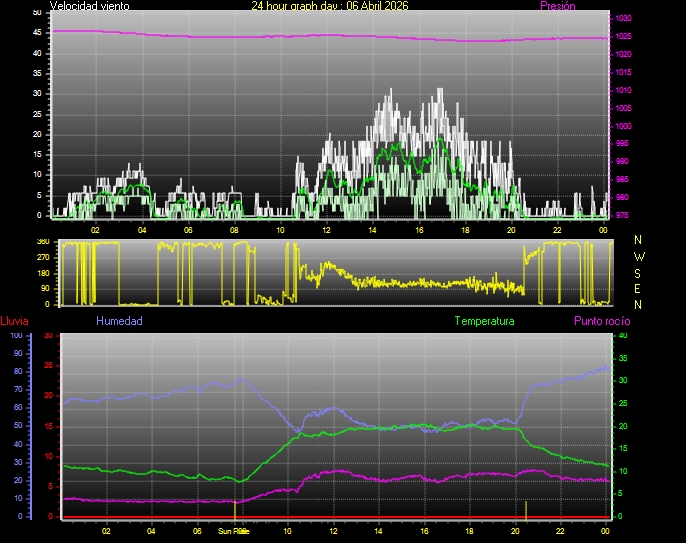Click the Punto rocío legend label
686x543 pixels.
[601, 321]
